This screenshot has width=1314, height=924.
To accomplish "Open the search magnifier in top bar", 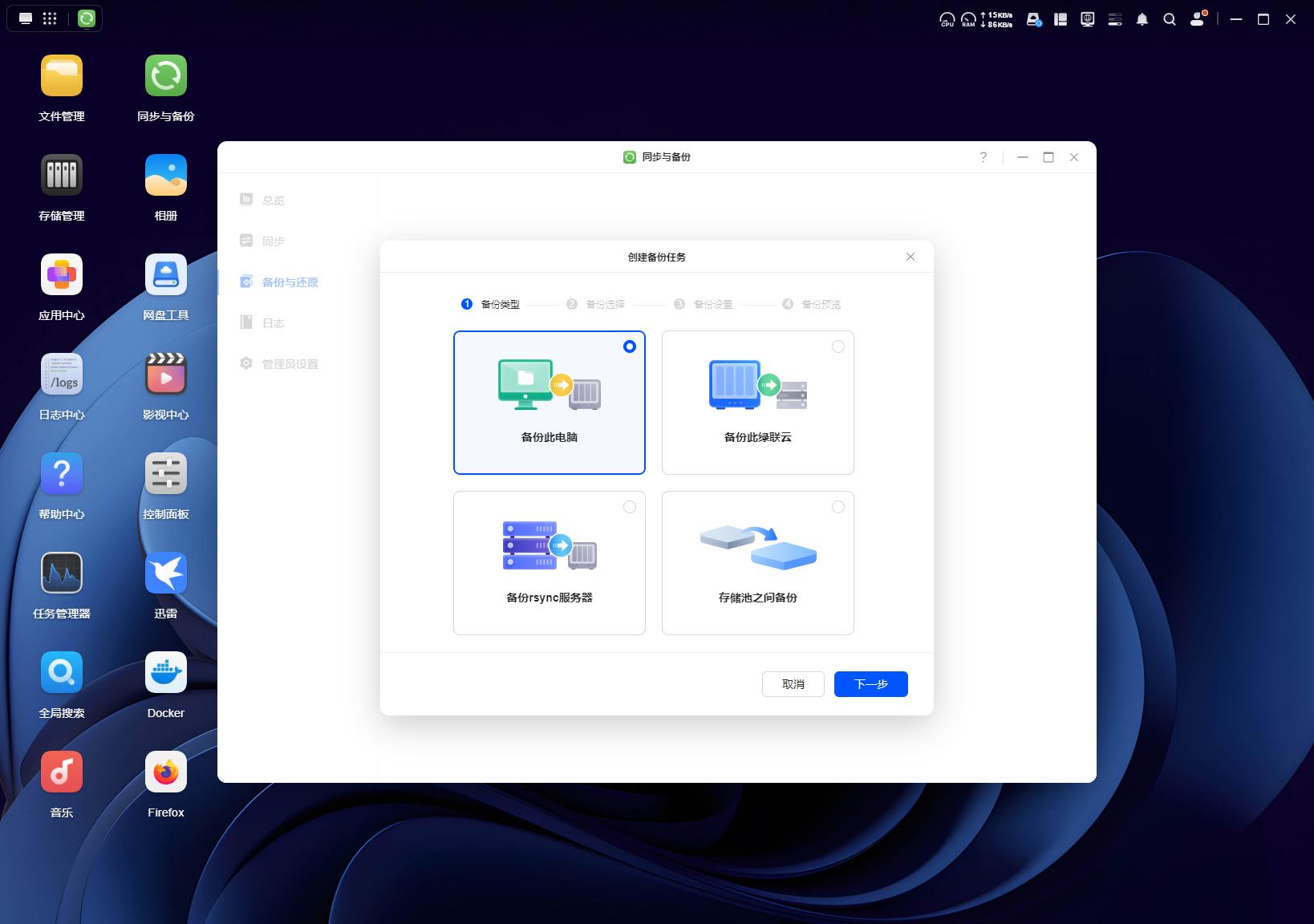I will [x=1170, y=19].
